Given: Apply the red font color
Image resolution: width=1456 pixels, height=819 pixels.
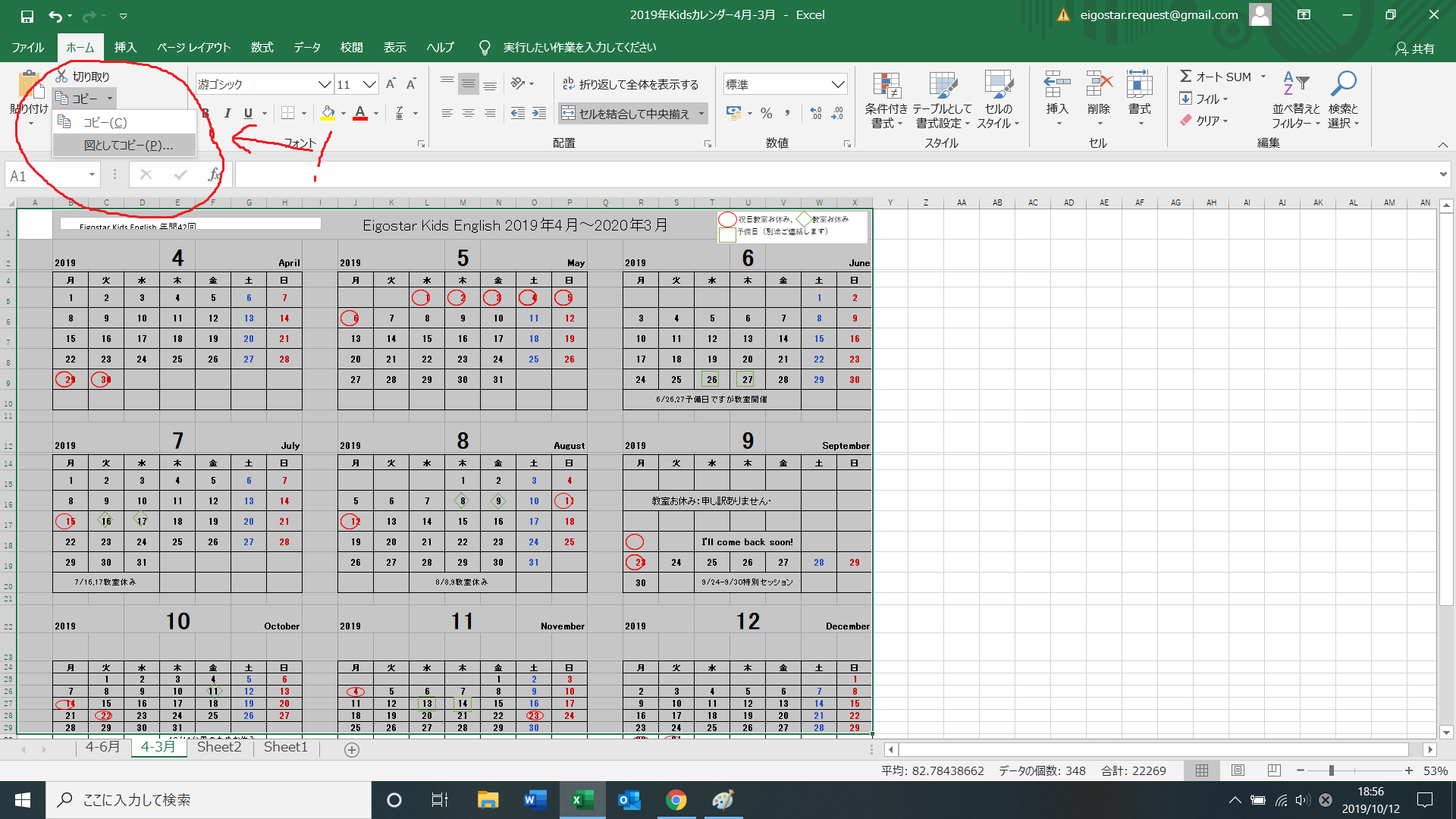Looking at the screenshot, I should [360, 113].
